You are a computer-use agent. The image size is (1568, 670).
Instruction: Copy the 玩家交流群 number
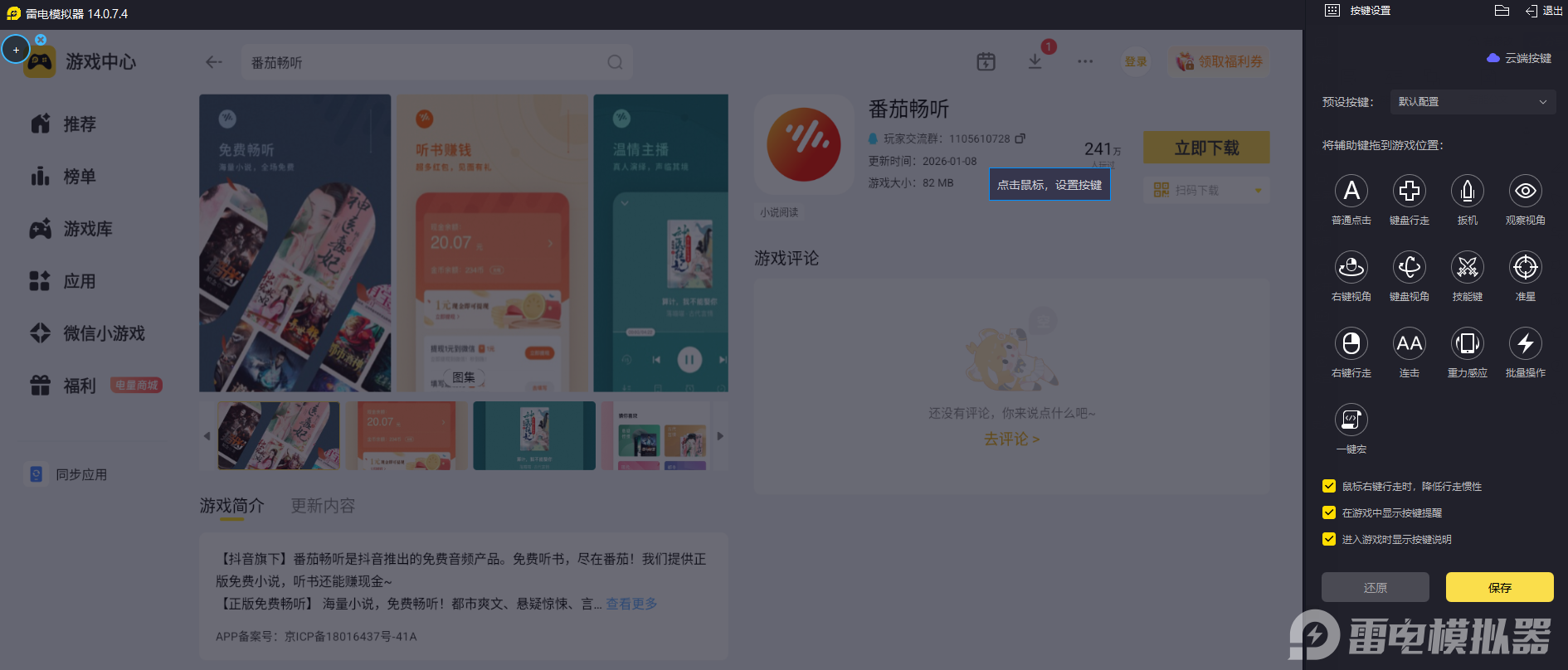(x=1020, y=138)
